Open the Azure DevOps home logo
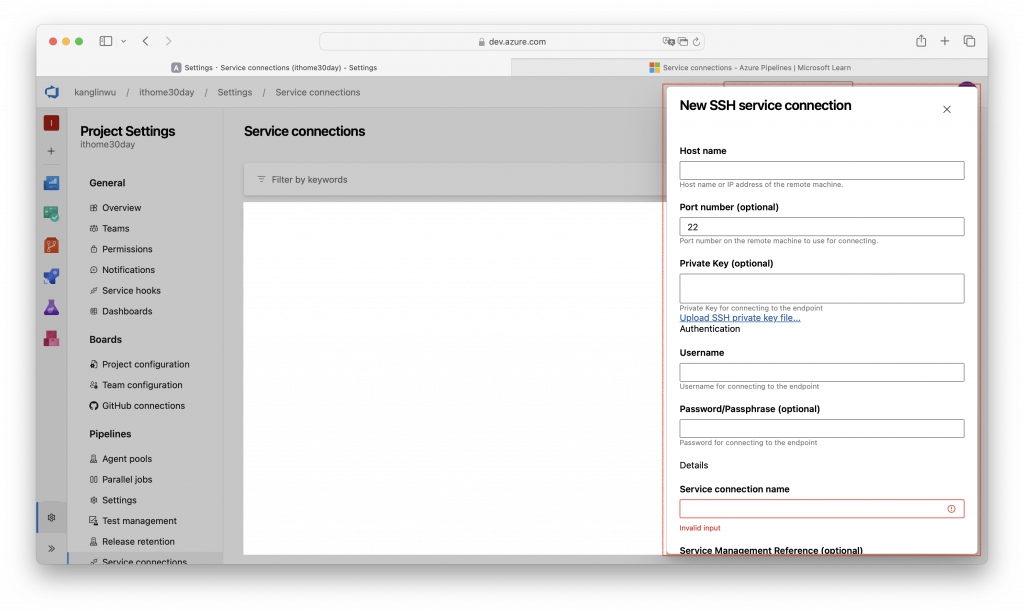The image size is (1024, 612). (x=52, y=92)
